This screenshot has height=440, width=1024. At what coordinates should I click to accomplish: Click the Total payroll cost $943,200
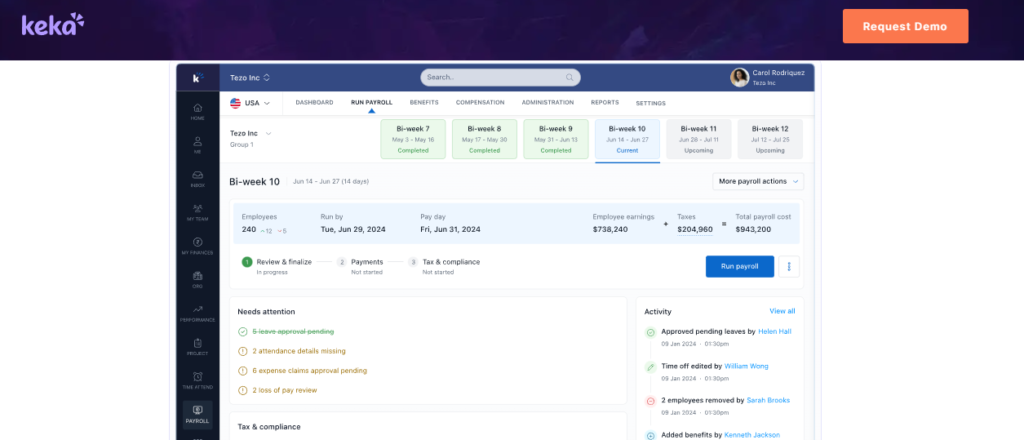tap(753, 230)
